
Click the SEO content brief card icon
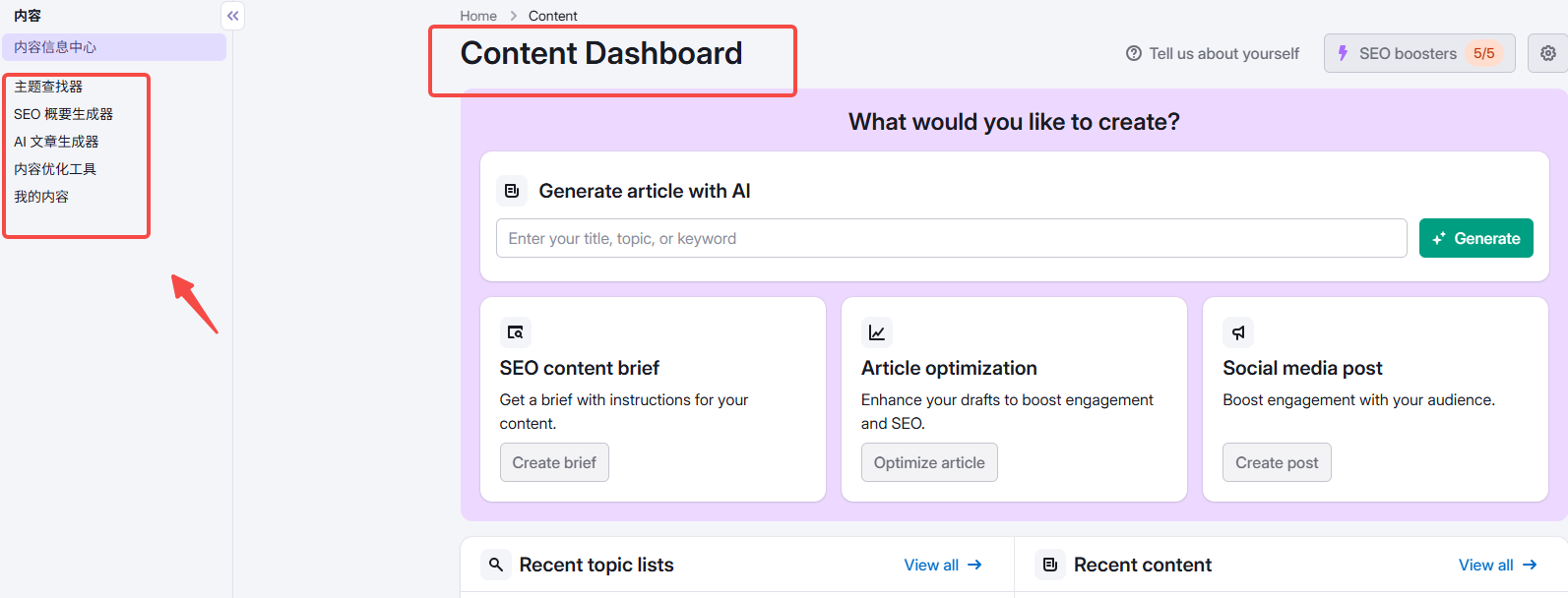point(515,332)
